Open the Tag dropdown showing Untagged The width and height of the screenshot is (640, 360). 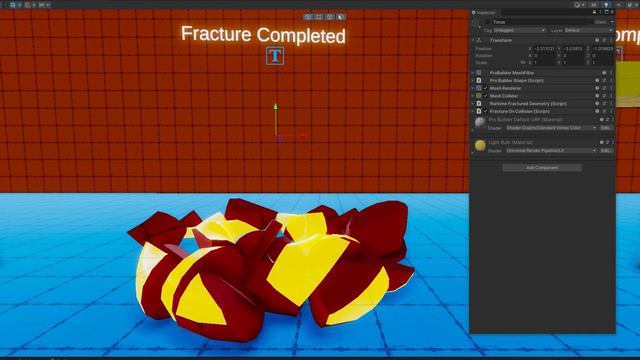click(x=519, y=30)
